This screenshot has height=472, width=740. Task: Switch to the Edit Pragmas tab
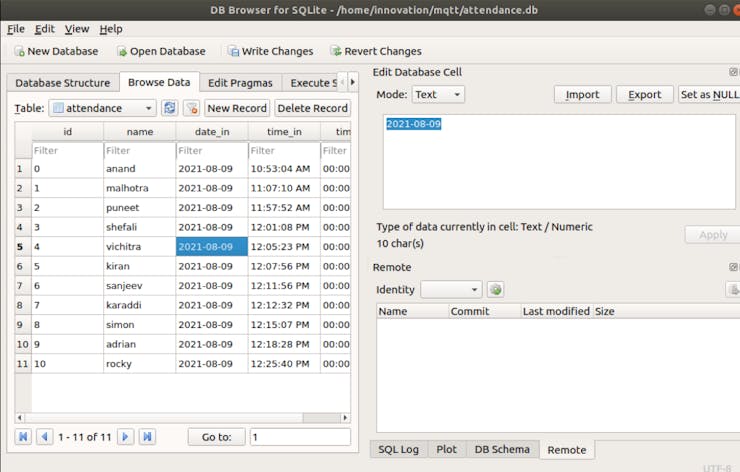240,83
